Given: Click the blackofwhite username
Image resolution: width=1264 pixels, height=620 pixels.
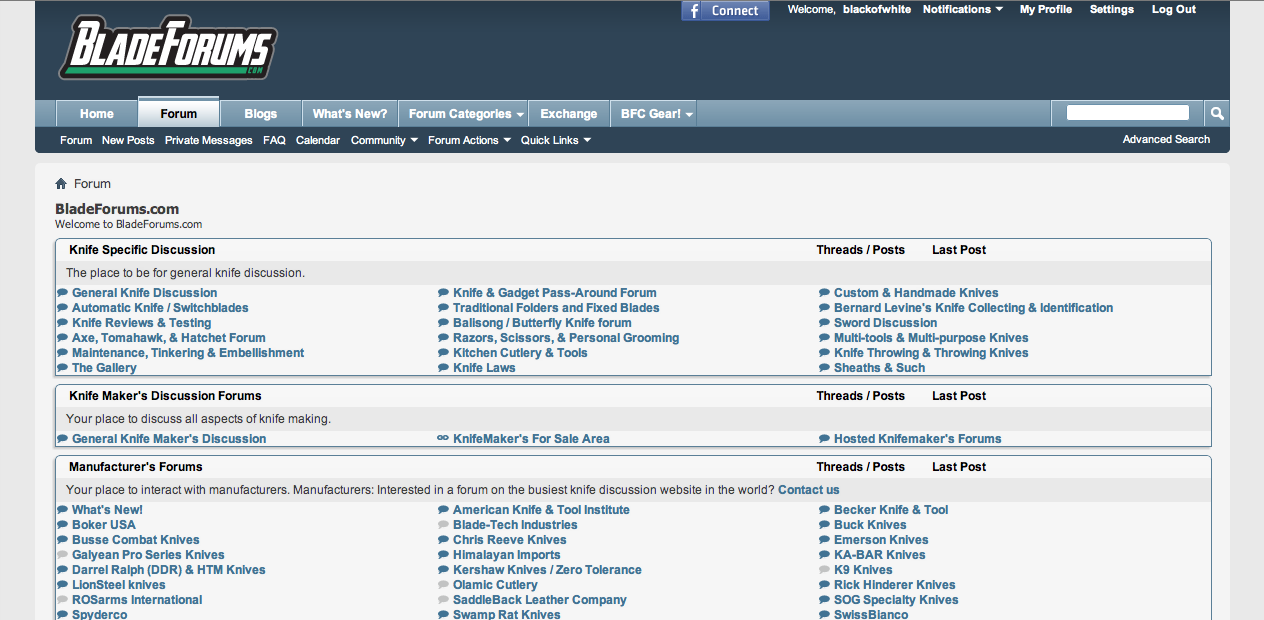Looking at the screenshot, I should [x=877, y=10].
